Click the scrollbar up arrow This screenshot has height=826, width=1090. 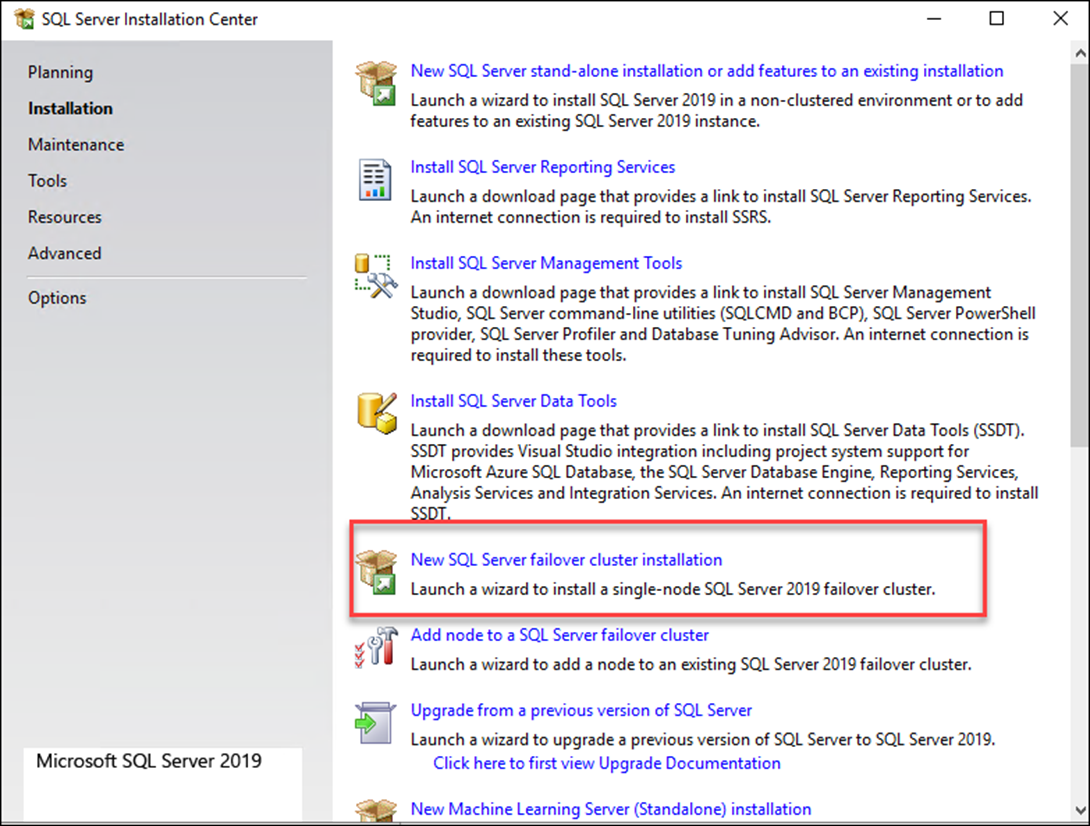pos(1080,52)
